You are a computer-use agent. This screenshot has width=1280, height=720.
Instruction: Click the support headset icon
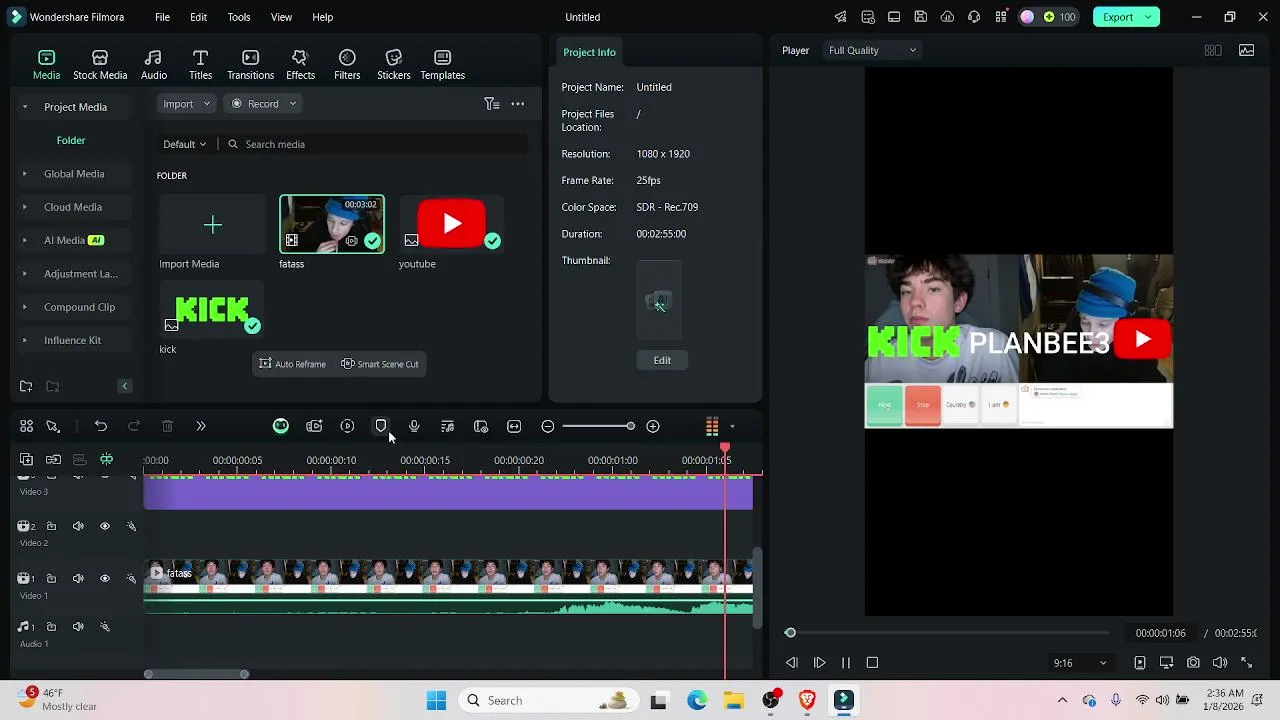(974, 17)
